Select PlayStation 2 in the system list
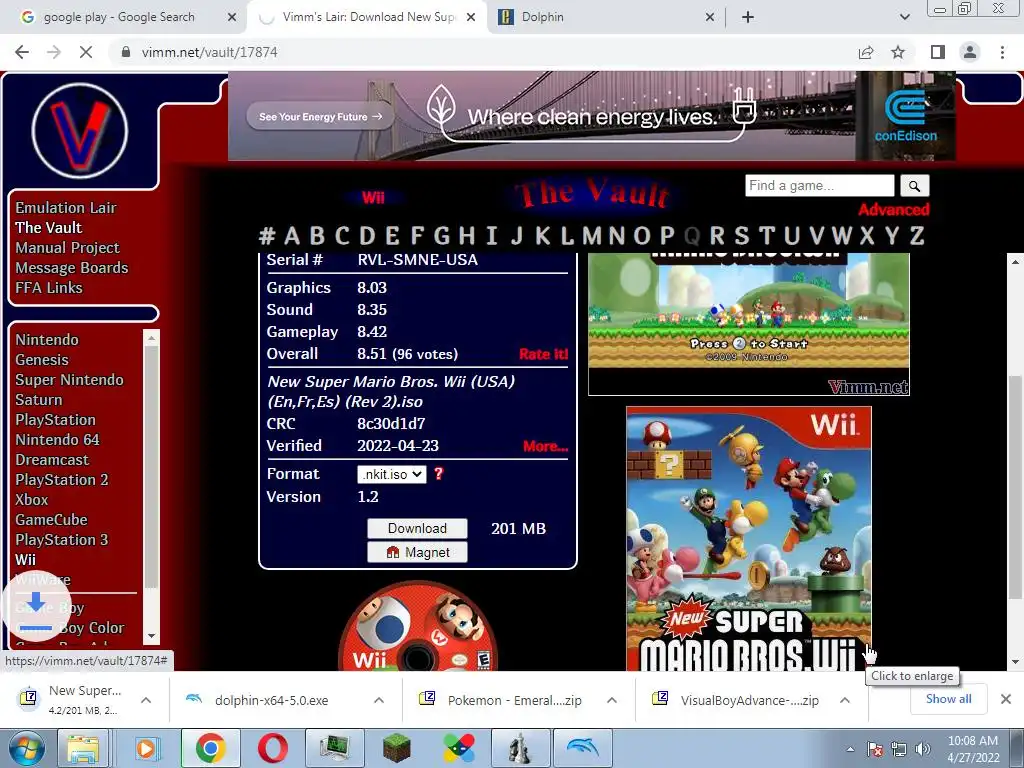This screenshot has height=768, width=1024. pyautogui.click(x=62, y=480)
